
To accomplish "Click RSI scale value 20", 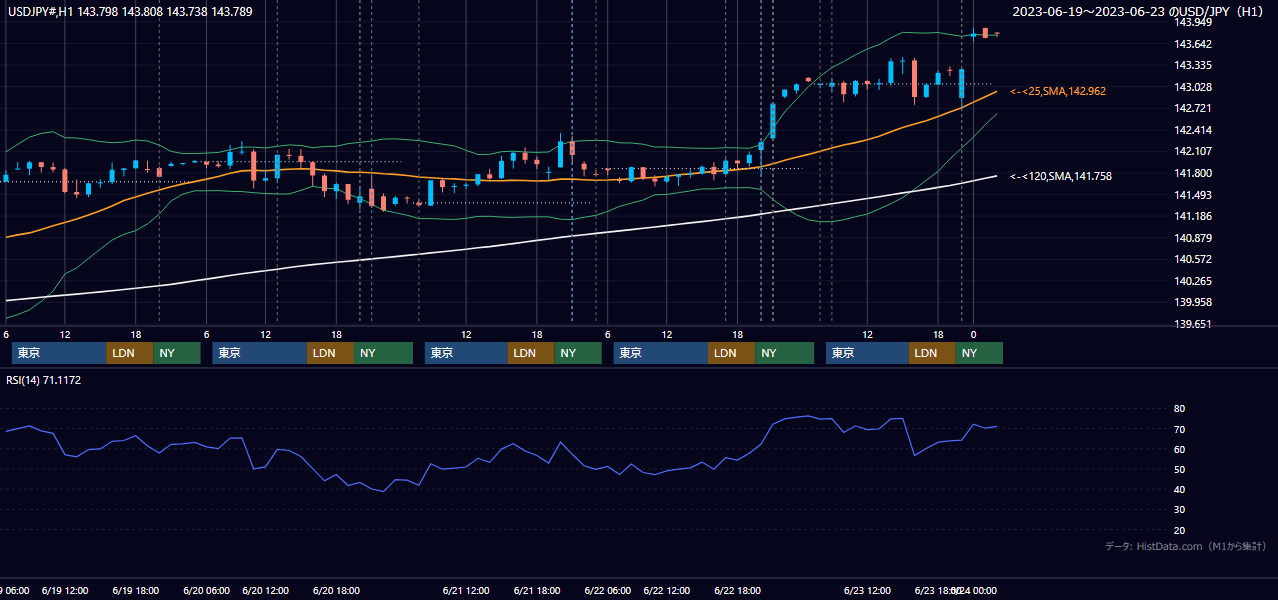I will click(1179, 530).
